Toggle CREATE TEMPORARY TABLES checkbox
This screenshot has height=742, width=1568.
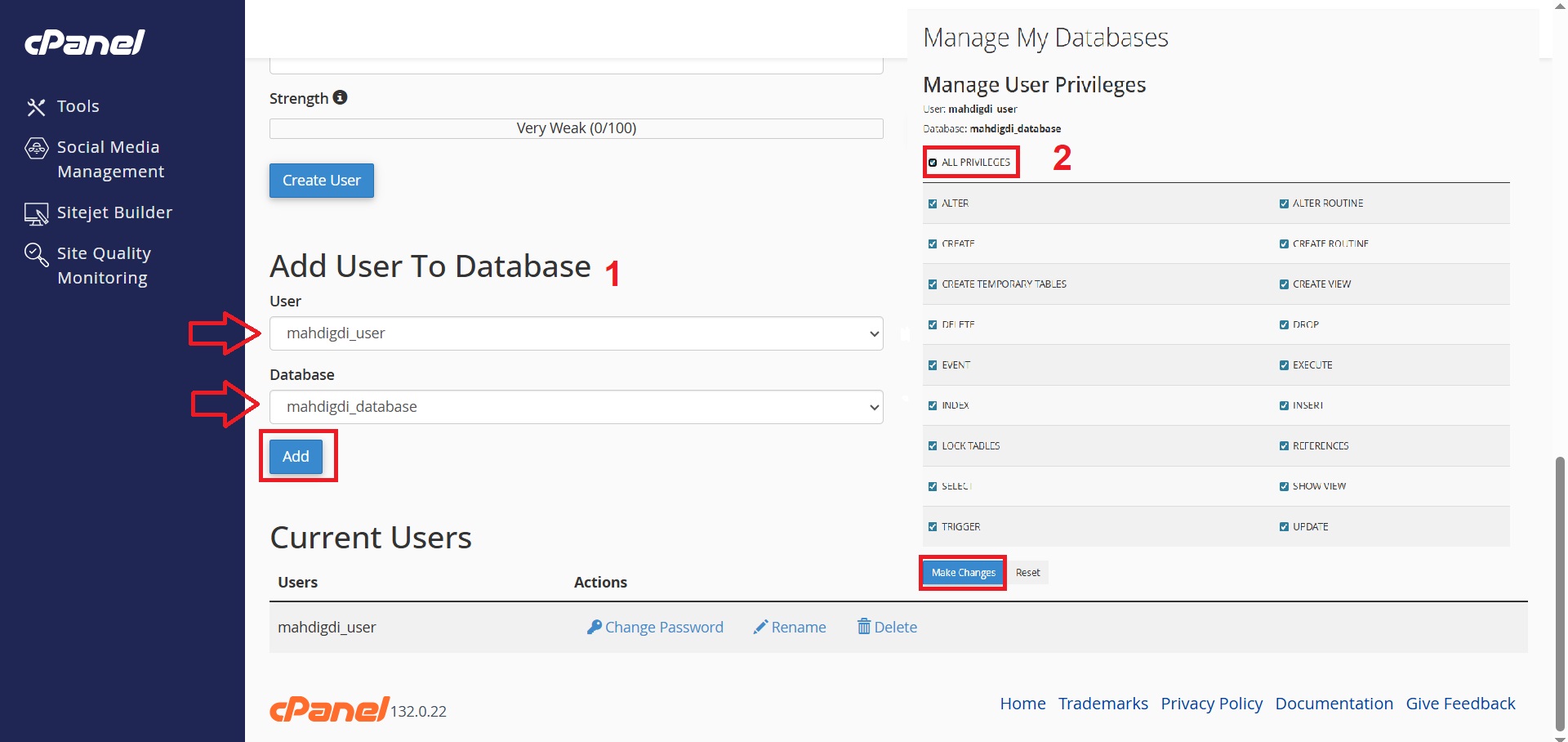click(x=933, y=284)
